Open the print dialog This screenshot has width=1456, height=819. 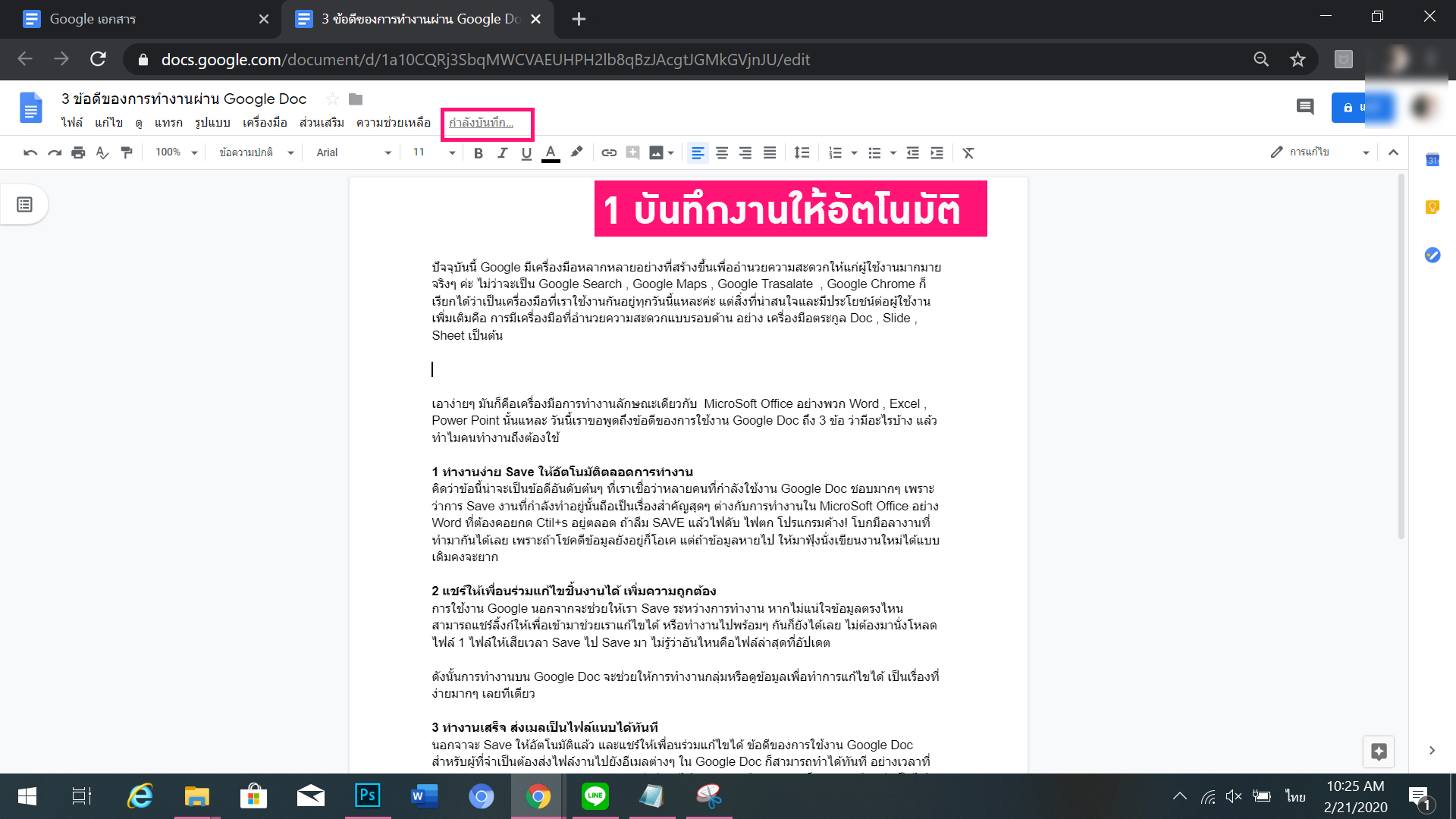78,152
